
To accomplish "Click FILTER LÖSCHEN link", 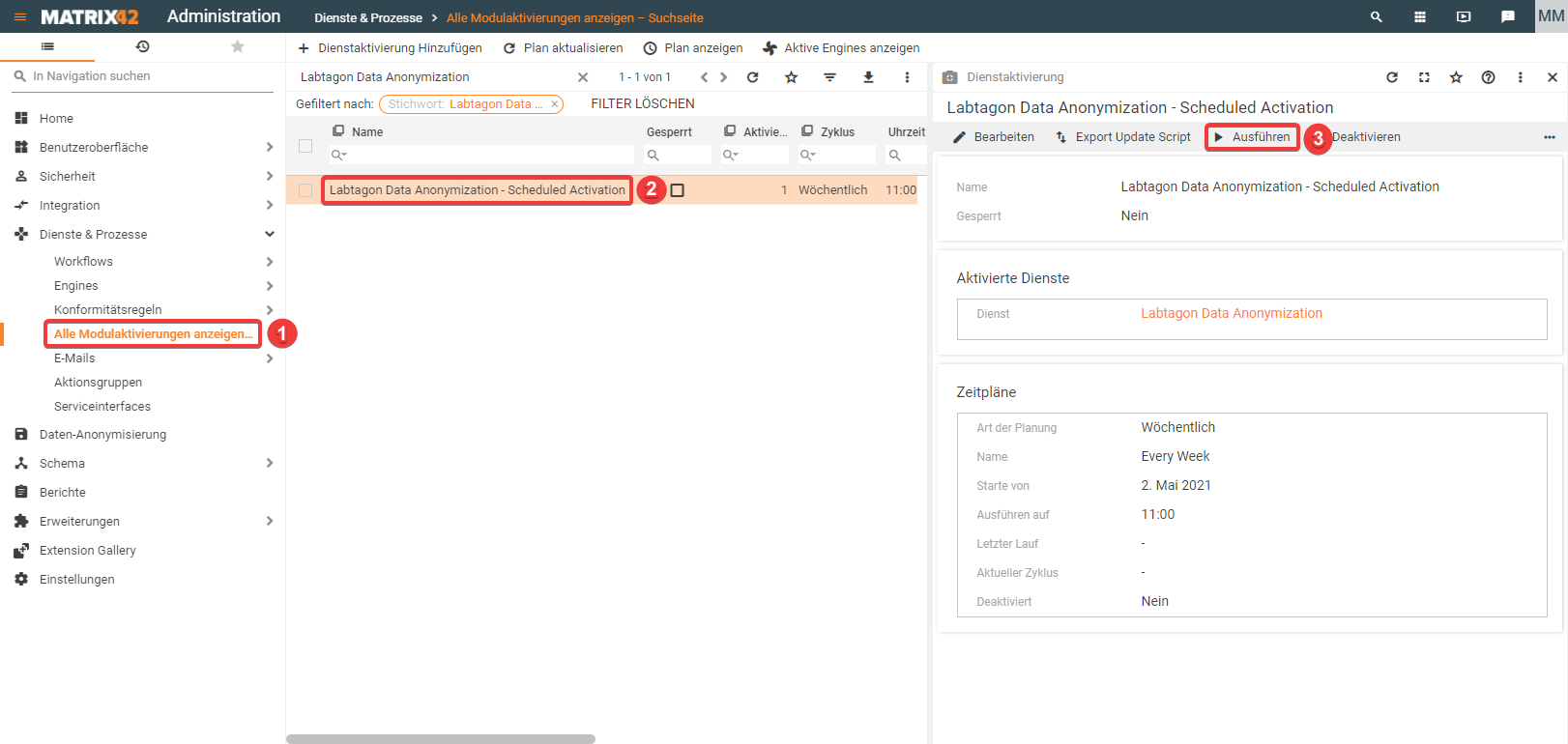I will click(643, 104).
